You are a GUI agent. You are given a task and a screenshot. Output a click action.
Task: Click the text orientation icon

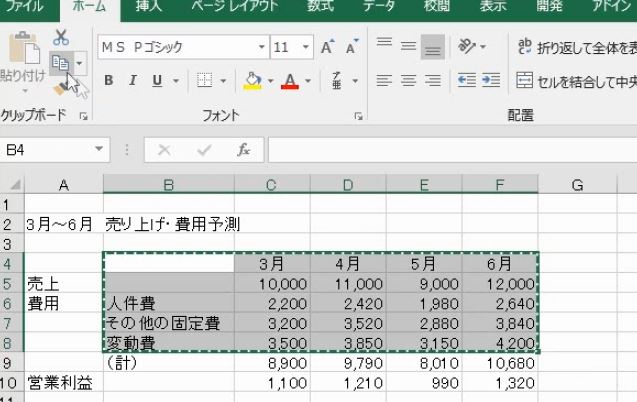pyautogui.click(x=467, y=46)
